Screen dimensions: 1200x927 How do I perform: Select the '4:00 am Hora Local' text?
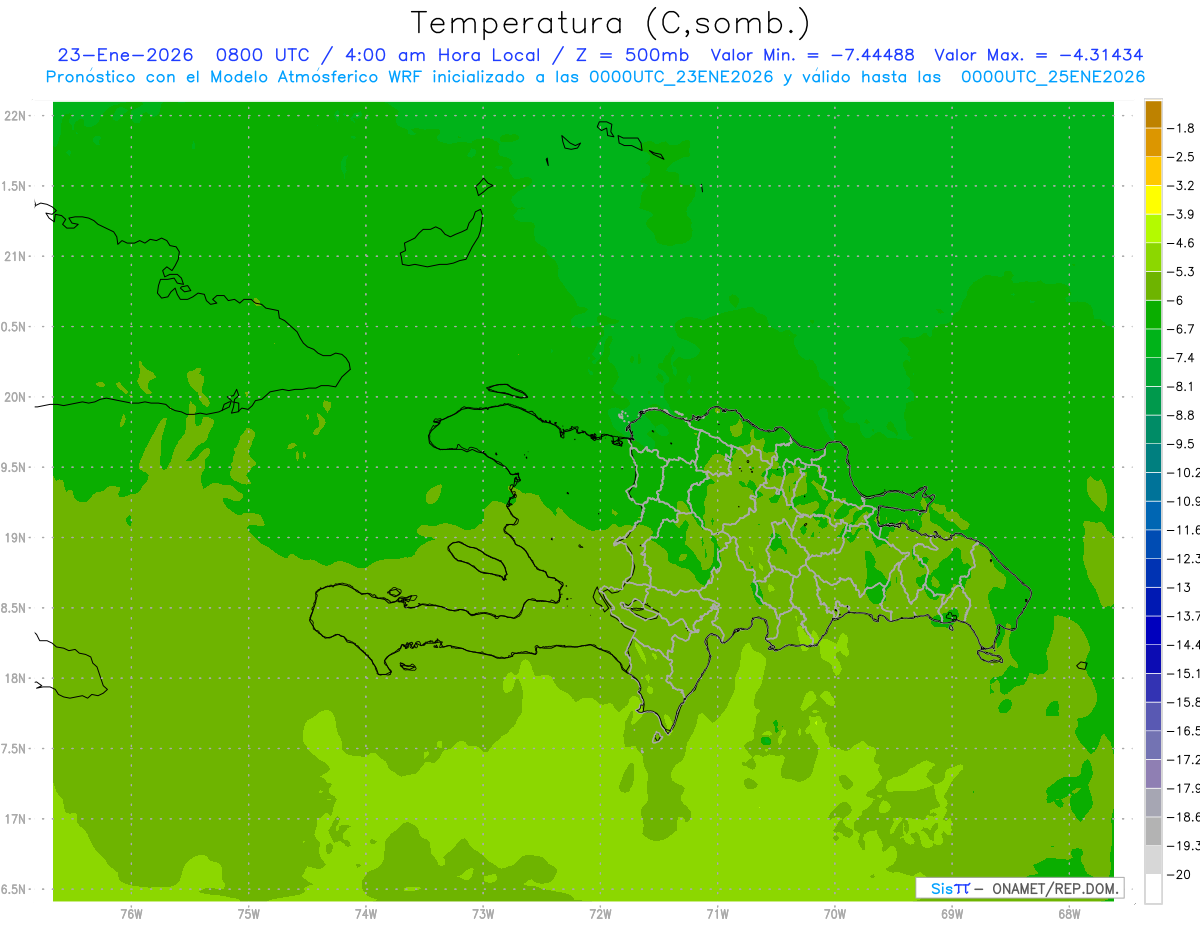click(441, 55)
